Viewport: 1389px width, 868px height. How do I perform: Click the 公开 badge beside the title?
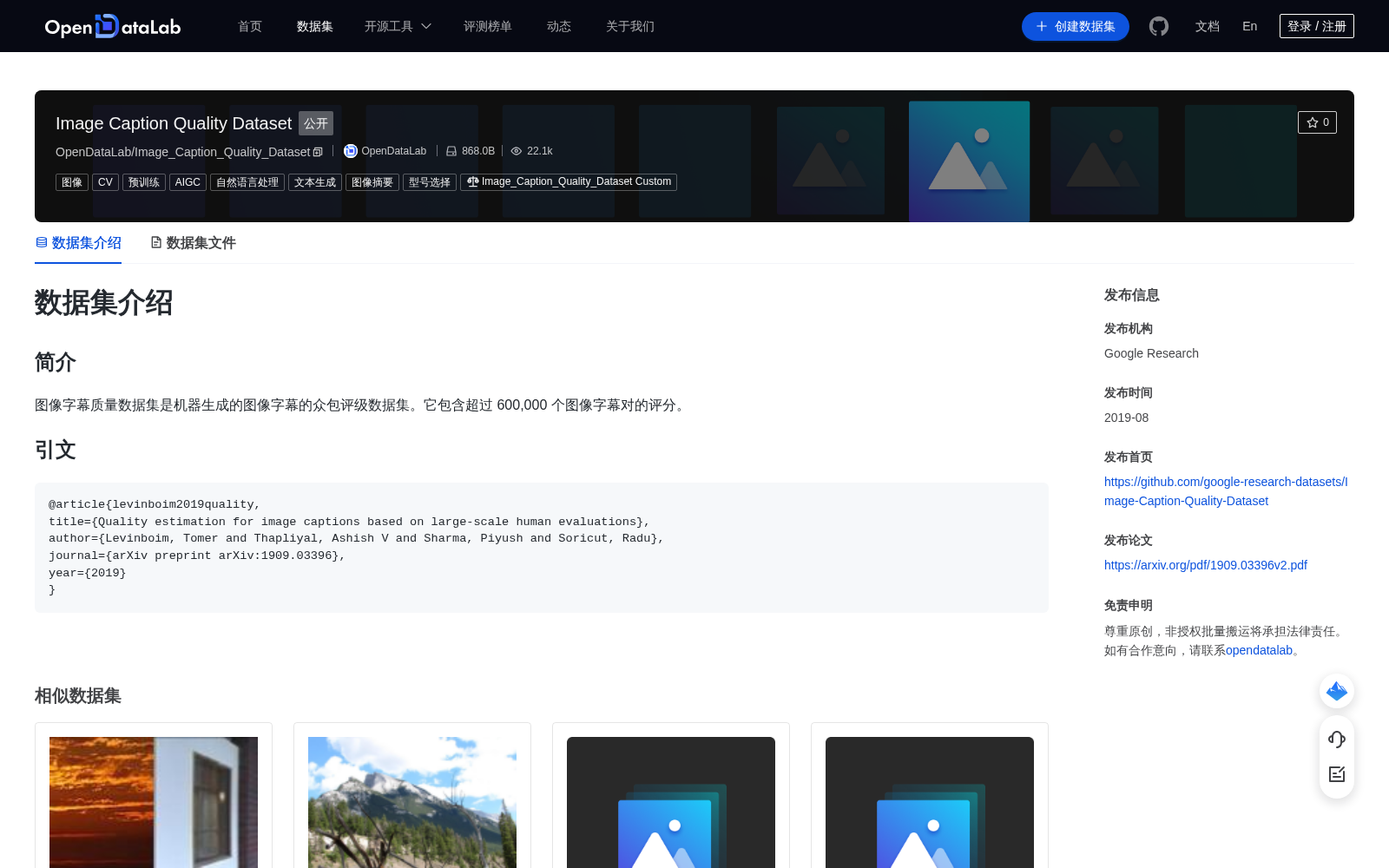tap(316, 123)
